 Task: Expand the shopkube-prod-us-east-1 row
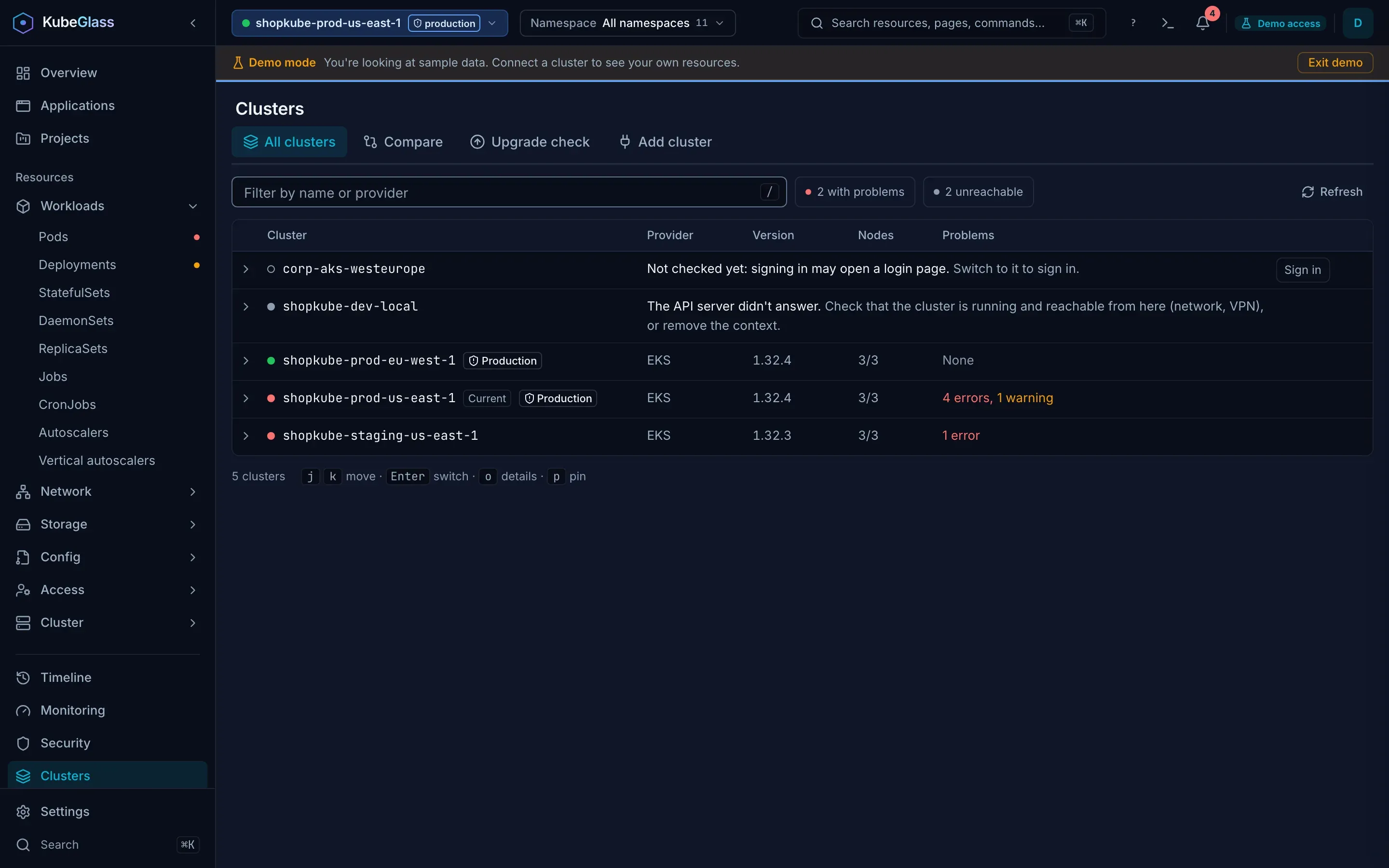(x=245, y=398)
